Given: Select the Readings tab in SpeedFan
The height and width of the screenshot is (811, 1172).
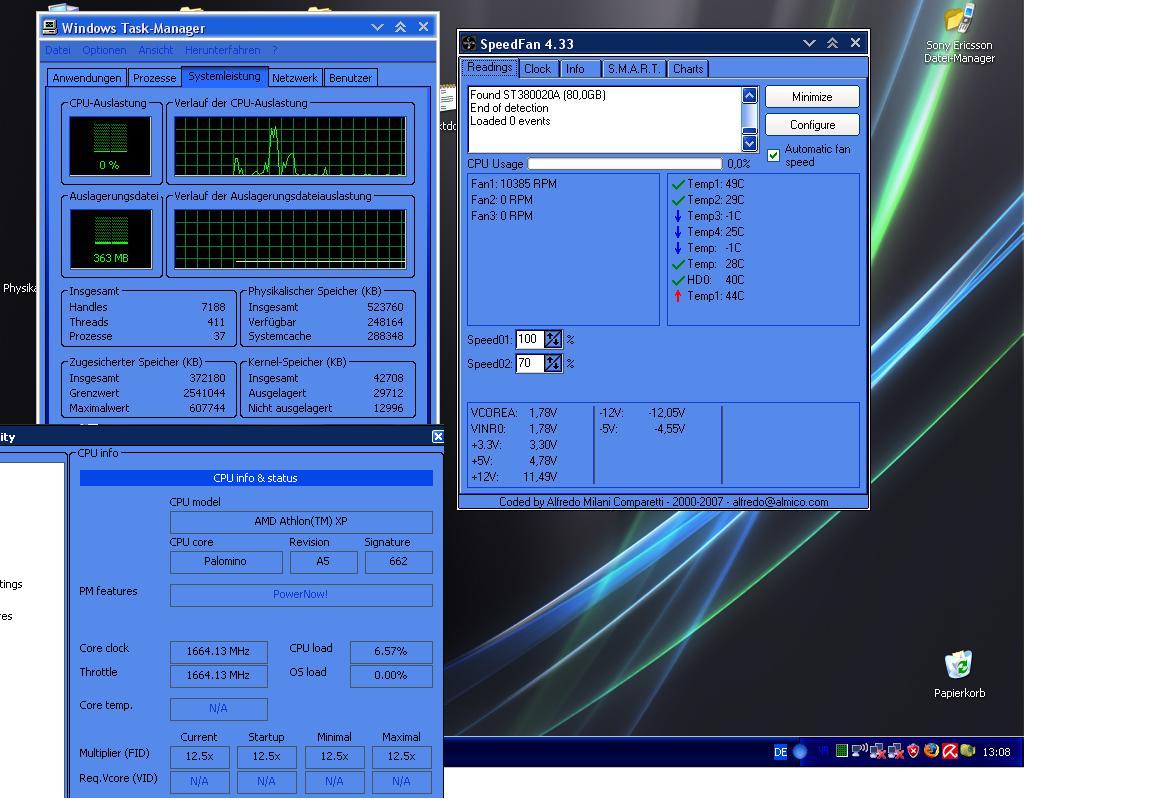Looking at the screenshot, I should click(490, 67).
